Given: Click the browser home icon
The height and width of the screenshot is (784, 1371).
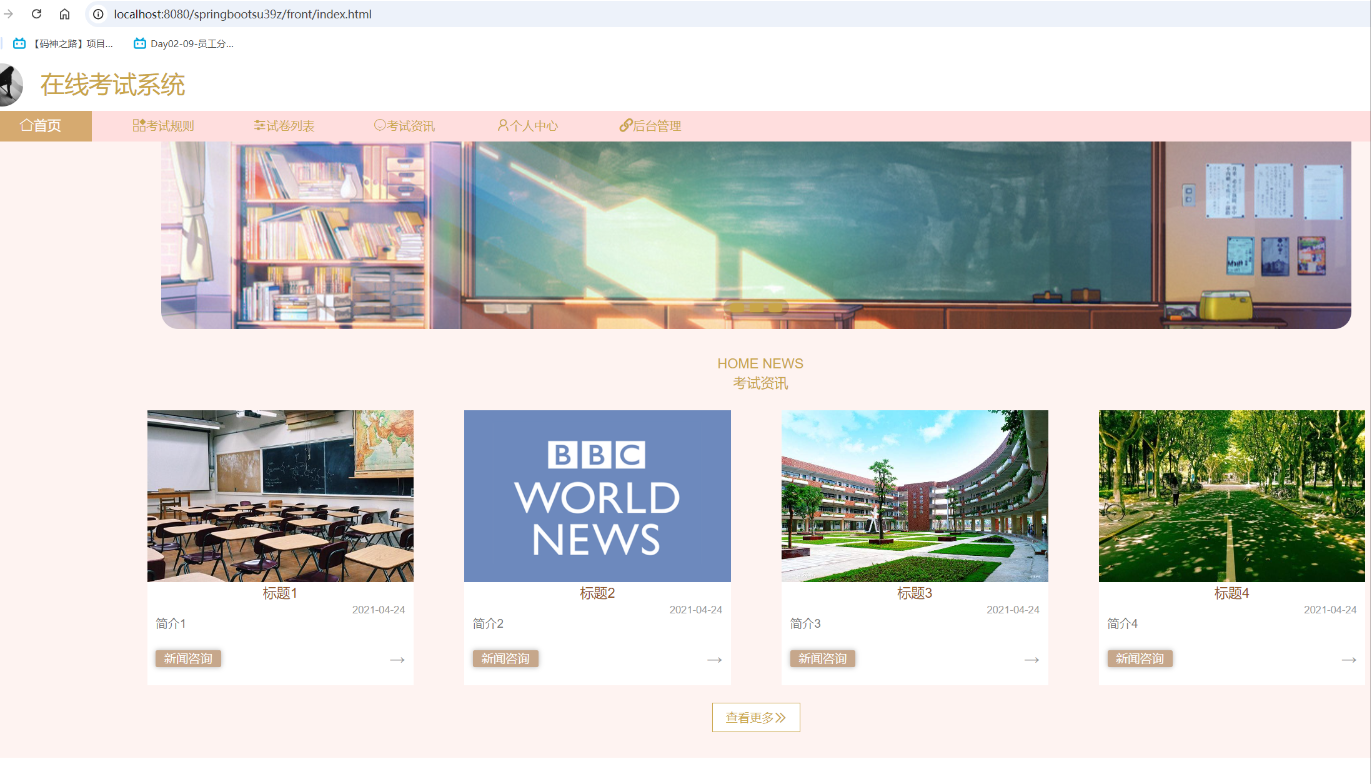Looking at the screenshot, I should click(x=65, y=14).
